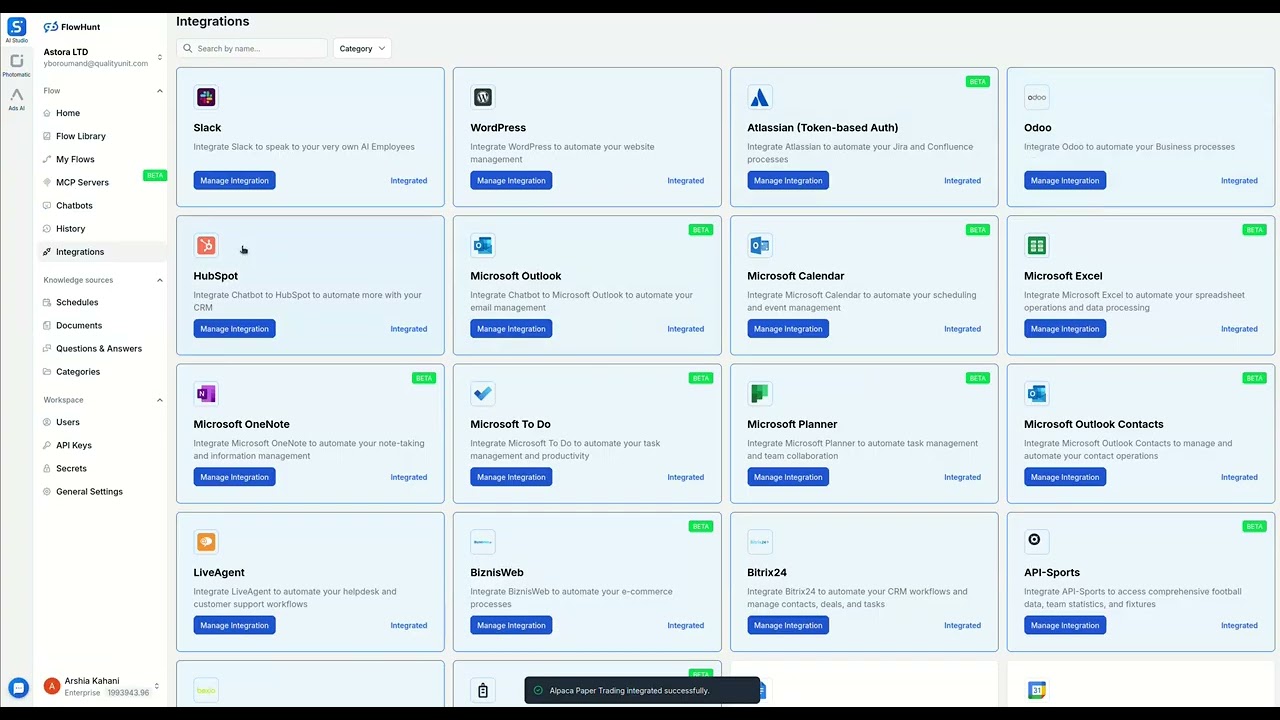Open the Astora LTD workspace switcher
1280x720 pixels.
pos(102,57)
